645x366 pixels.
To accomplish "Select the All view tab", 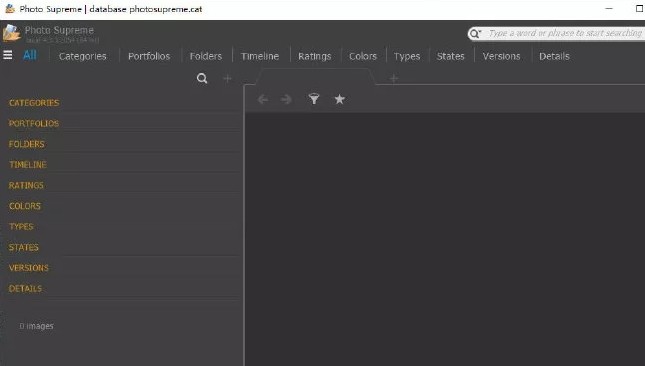I will 30,55.
